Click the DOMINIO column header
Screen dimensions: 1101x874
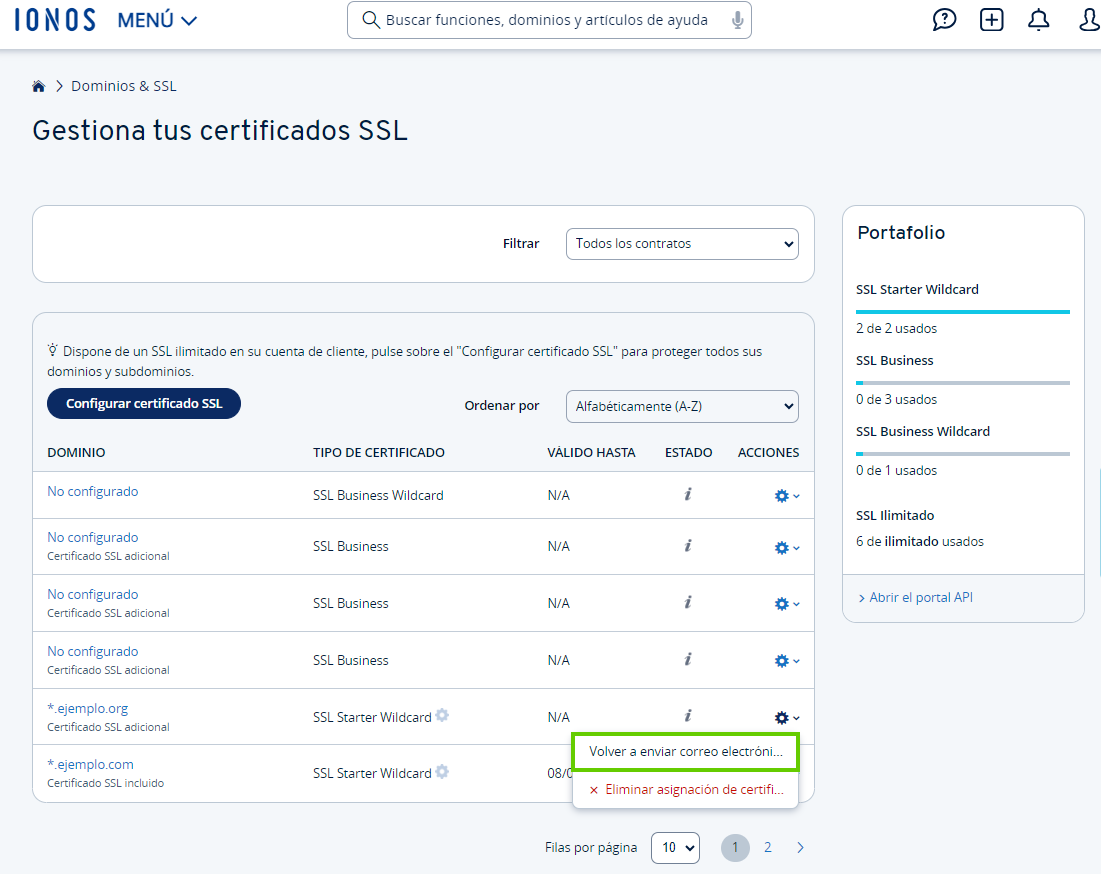click(76, 453)
